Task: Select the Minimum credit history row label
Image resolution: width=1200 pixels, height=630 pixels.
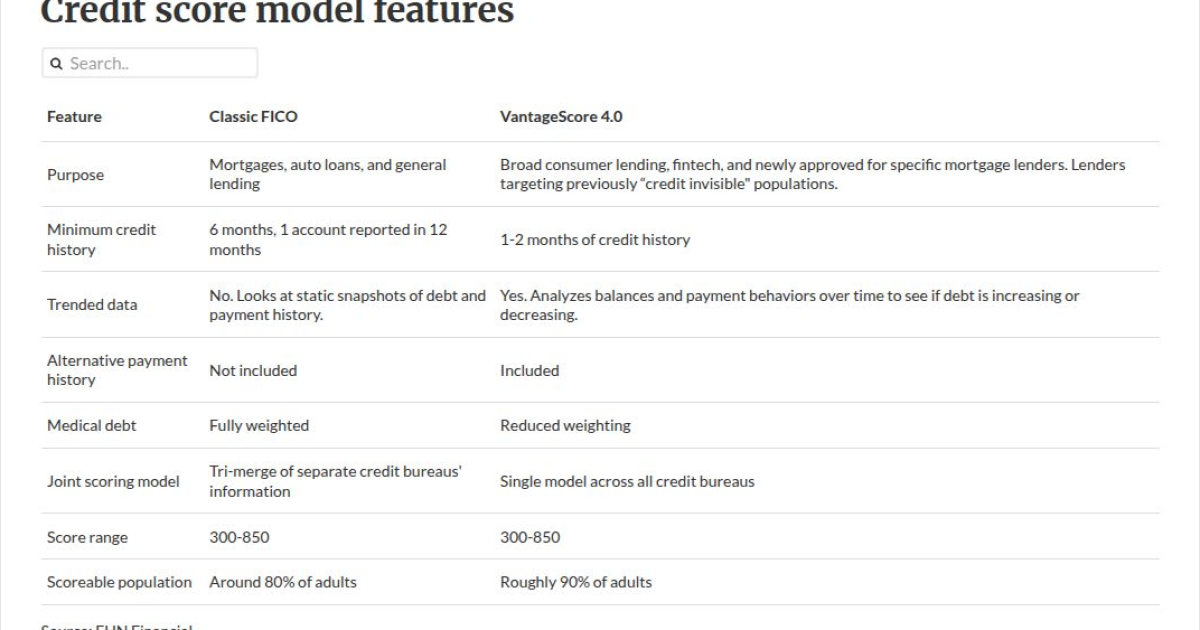Action: (102, 240)
